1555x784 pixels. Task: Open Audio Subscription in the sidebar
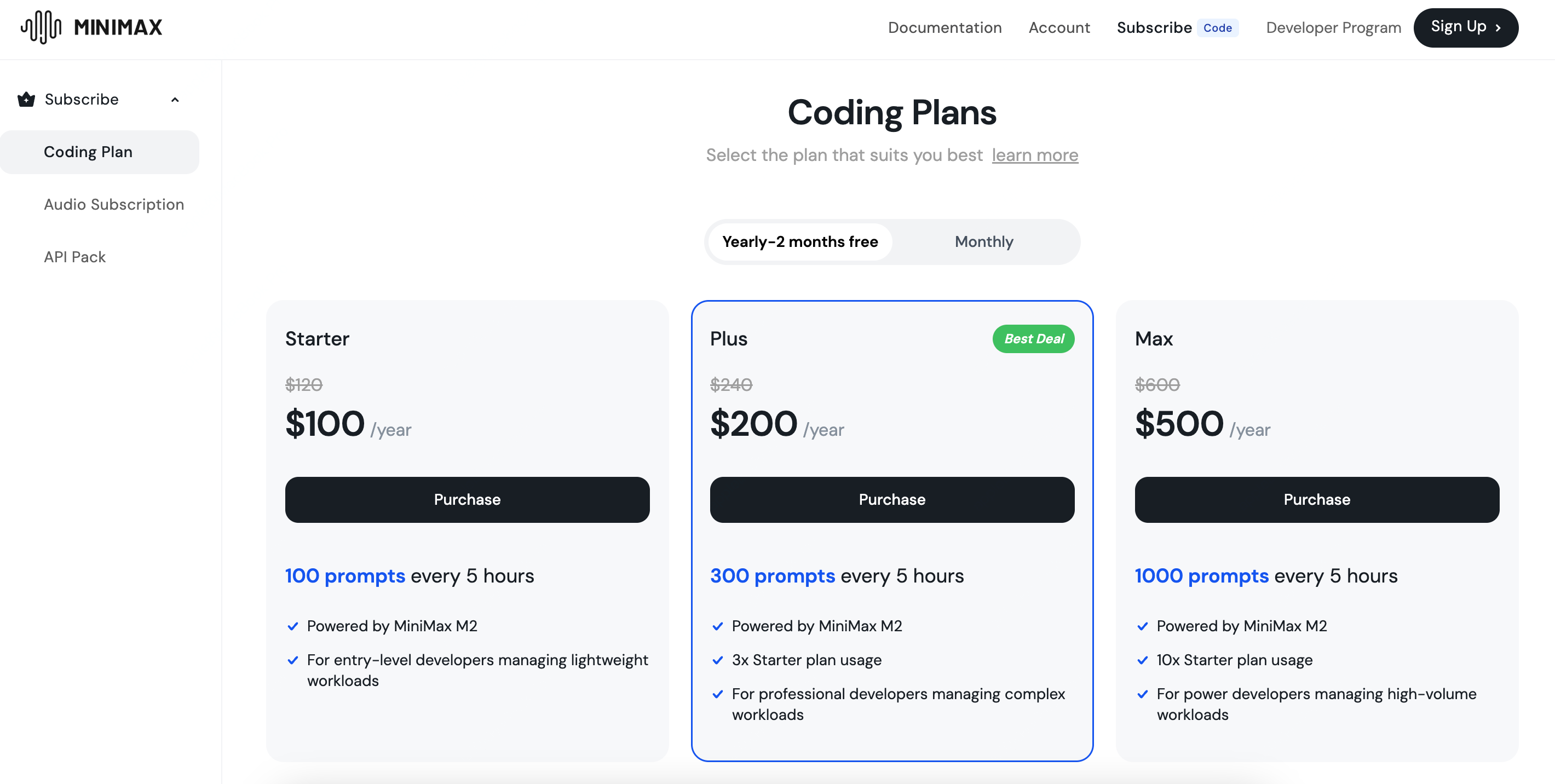click(x=113, y=205)
